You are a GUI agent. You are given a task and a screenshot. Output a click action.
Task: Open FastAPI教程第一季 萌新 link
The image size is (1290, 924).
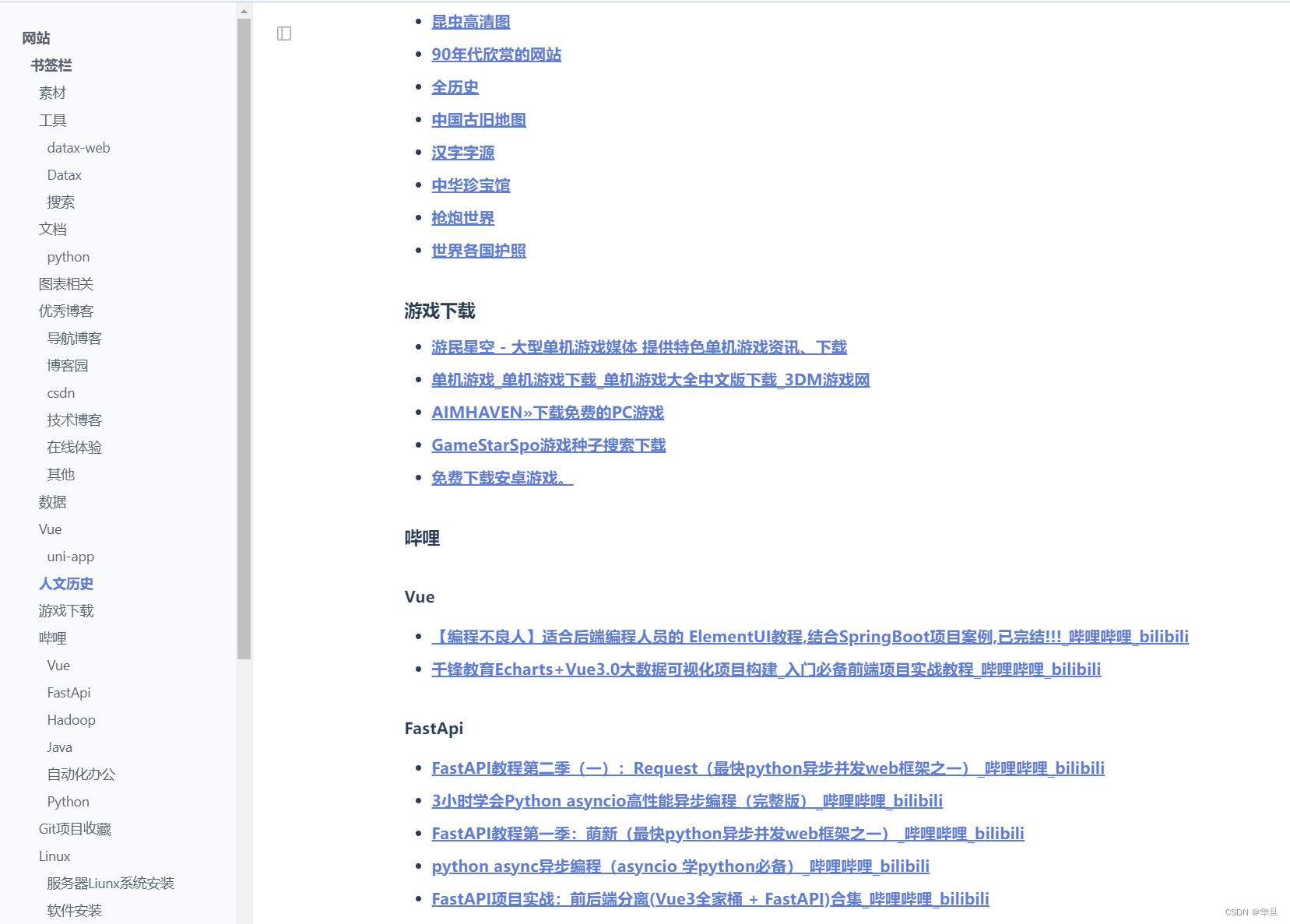[728, 834]
